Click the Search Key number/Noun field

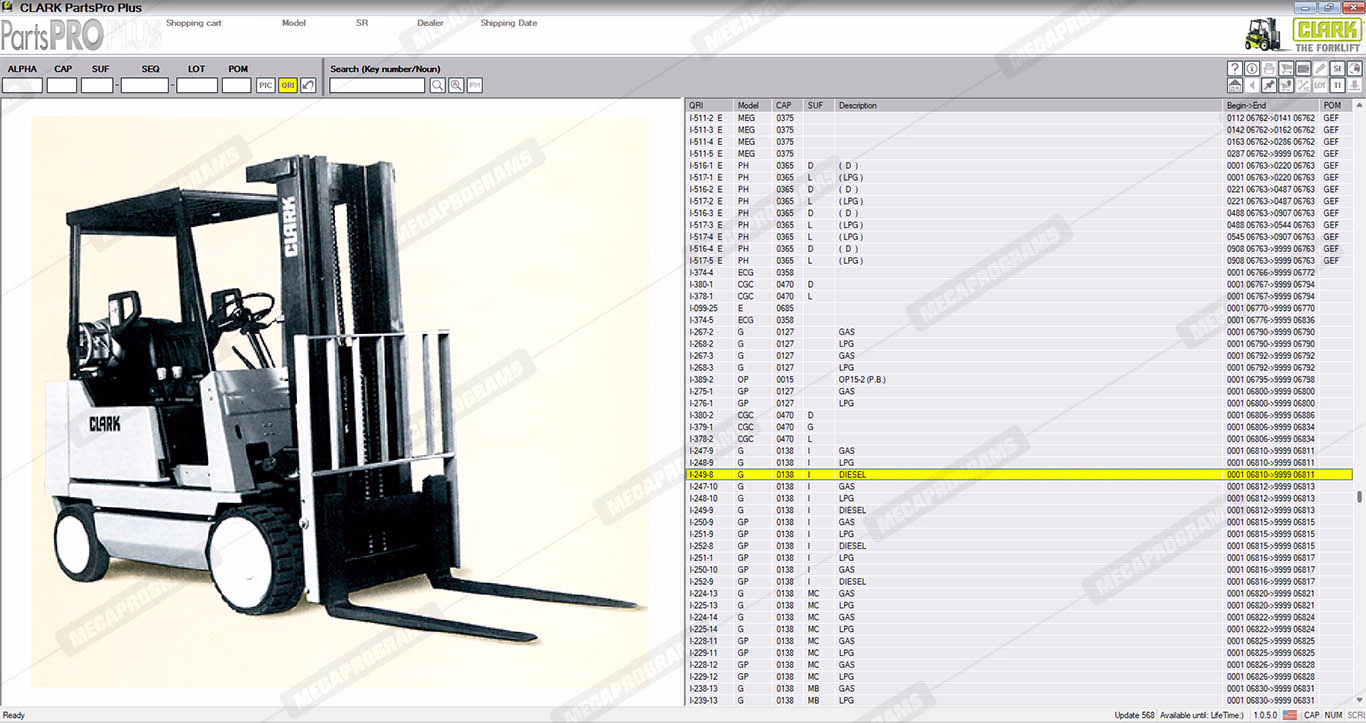pyautogui.click(x=377, y=86)
